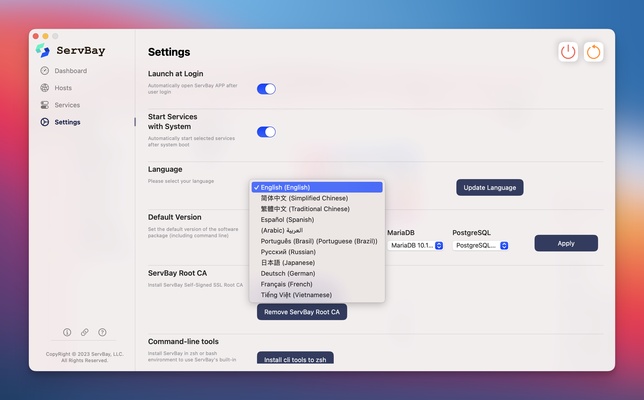Viewport: 644px width, 400px height.
Task: Click the Settings sidebar icon
Action: 45,122
